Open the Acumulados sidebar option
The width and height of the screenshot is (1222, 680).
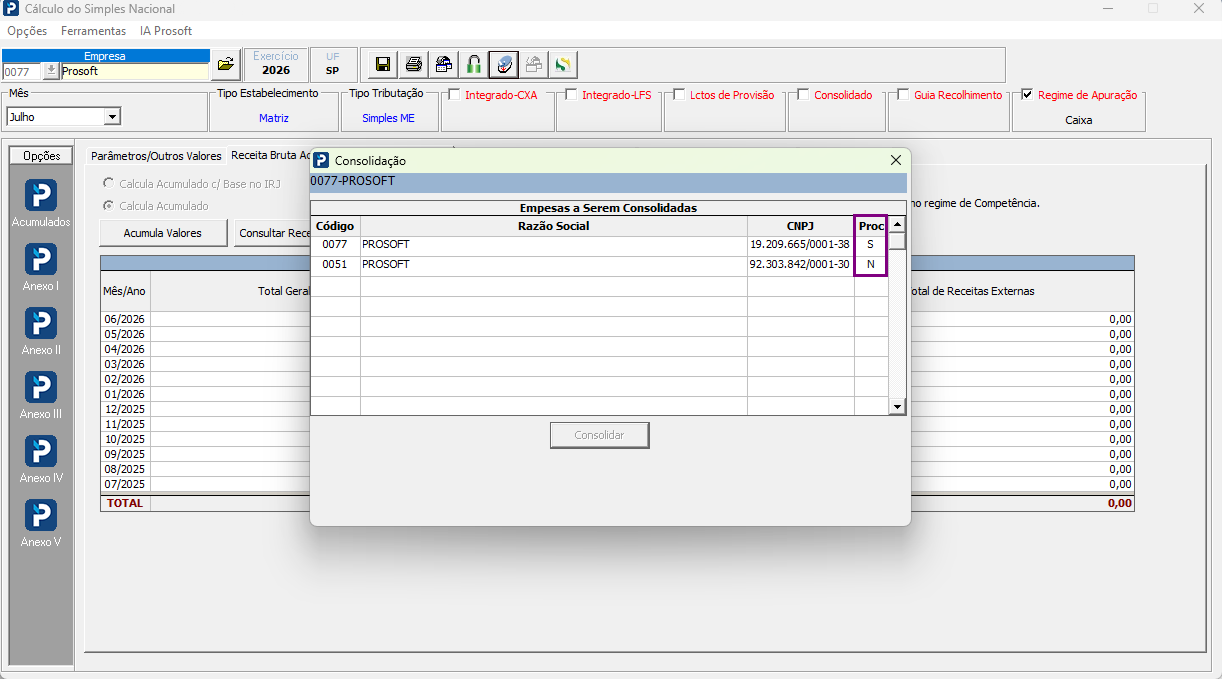[x=41, y=203]
